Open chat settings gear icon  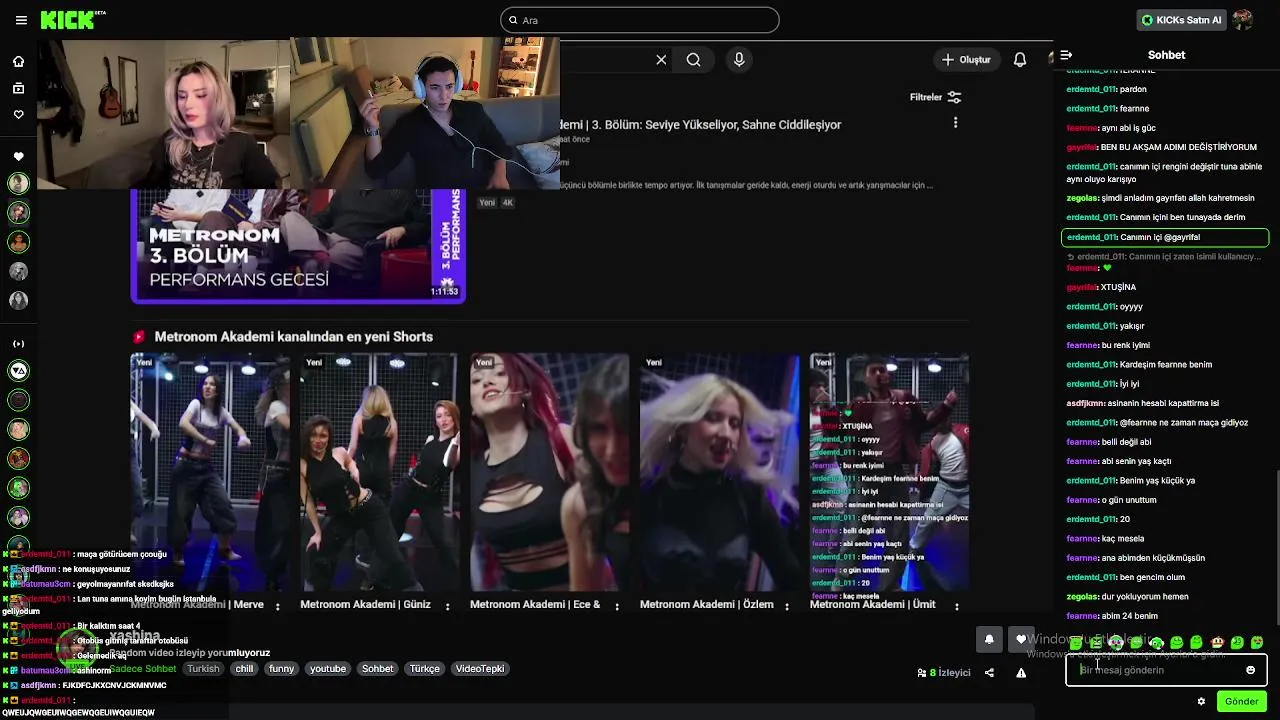pos(1201,702)
